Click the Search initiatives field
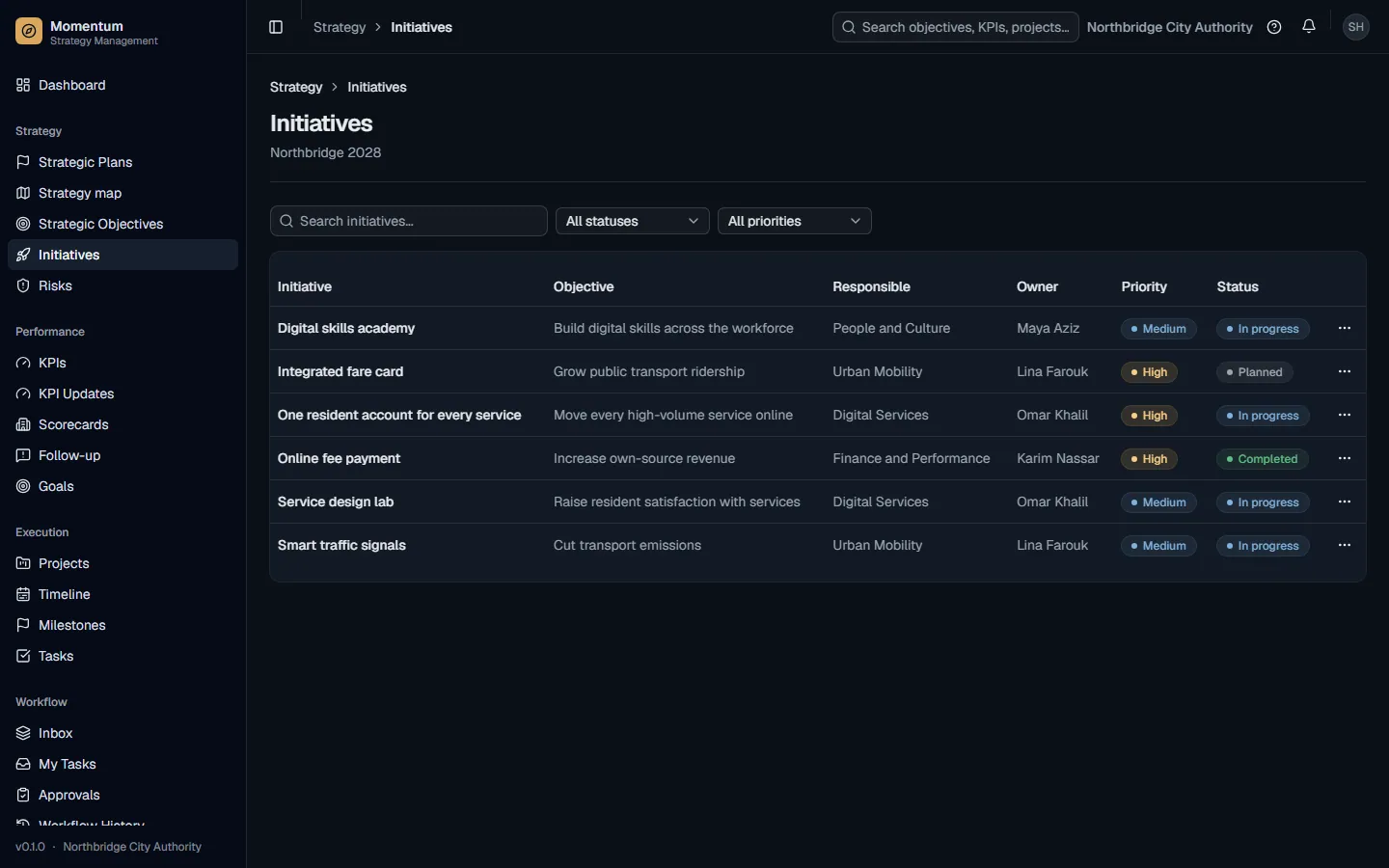The image size is (1389, 868). (409, 221)
